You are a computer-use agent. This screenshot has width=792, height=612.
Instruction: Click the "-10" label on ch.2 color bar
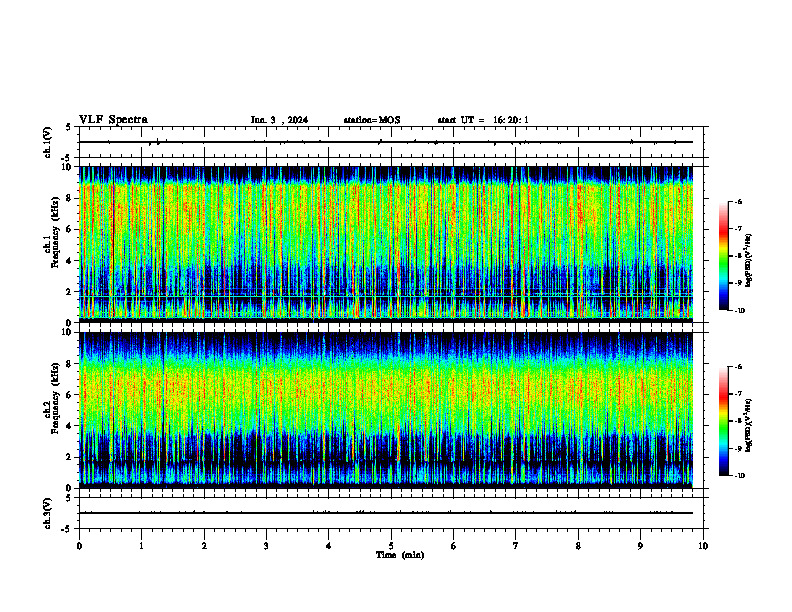[740, 476]
